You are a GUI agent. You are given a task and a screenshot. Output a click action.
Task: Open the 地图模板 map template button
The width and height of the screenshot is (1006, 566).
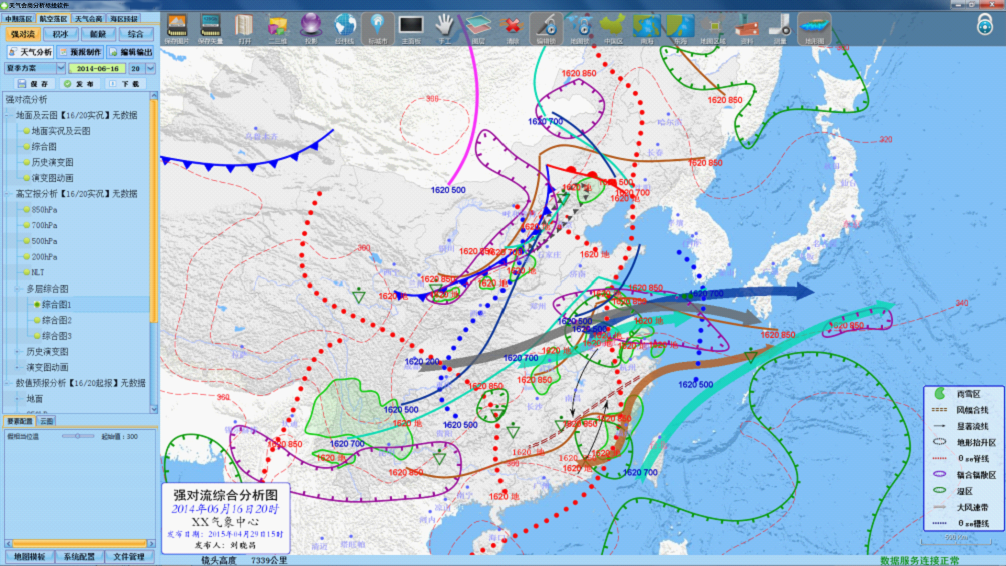[30, 557]
